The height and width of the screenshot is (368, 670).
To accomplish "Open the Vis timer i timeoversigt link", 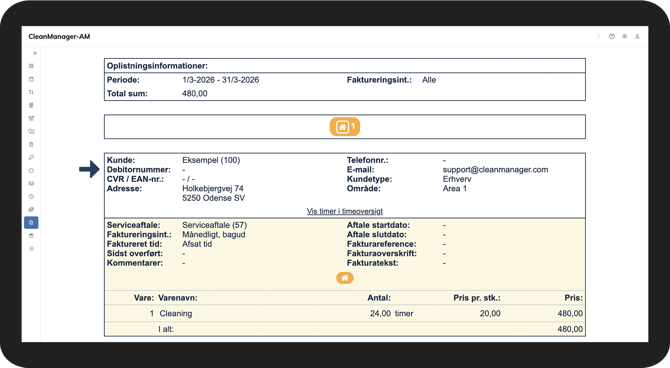I will tap(345, 211).
